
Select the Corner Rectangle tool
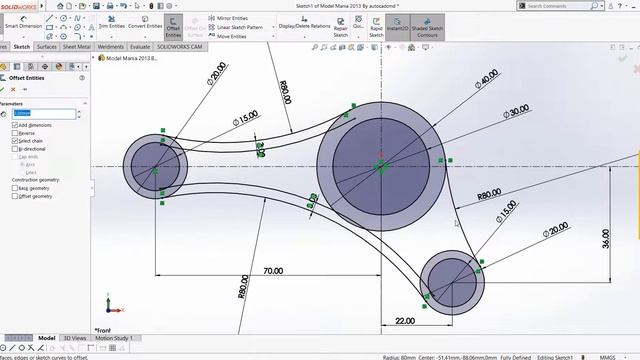tap(49, 27)
